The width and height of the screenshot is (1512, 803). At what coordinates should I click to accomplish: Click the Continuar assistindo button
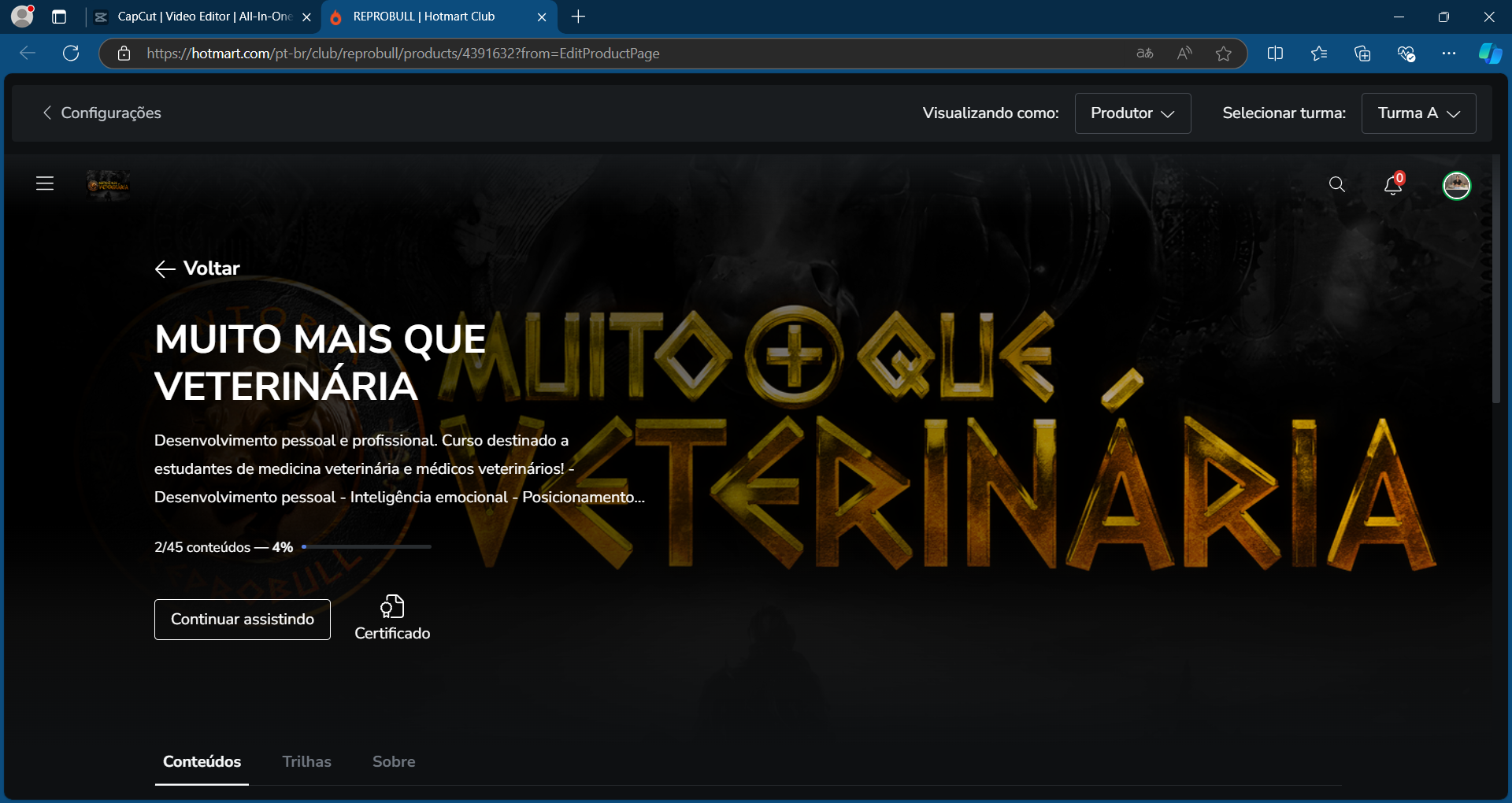[x=243, y=620]
